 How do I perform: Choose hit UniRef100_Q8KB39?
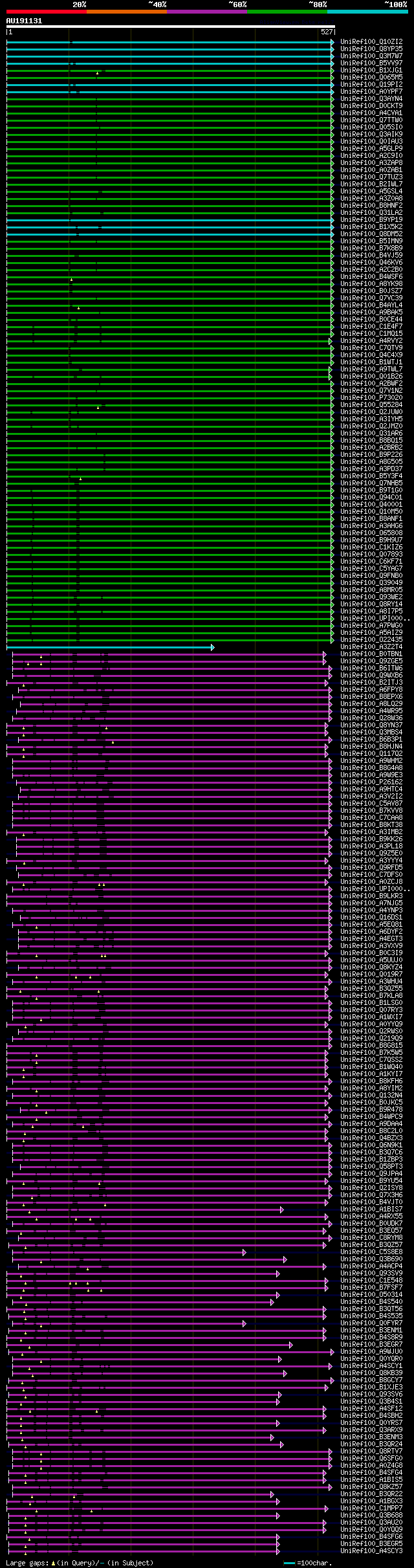tap(371, 1373)
